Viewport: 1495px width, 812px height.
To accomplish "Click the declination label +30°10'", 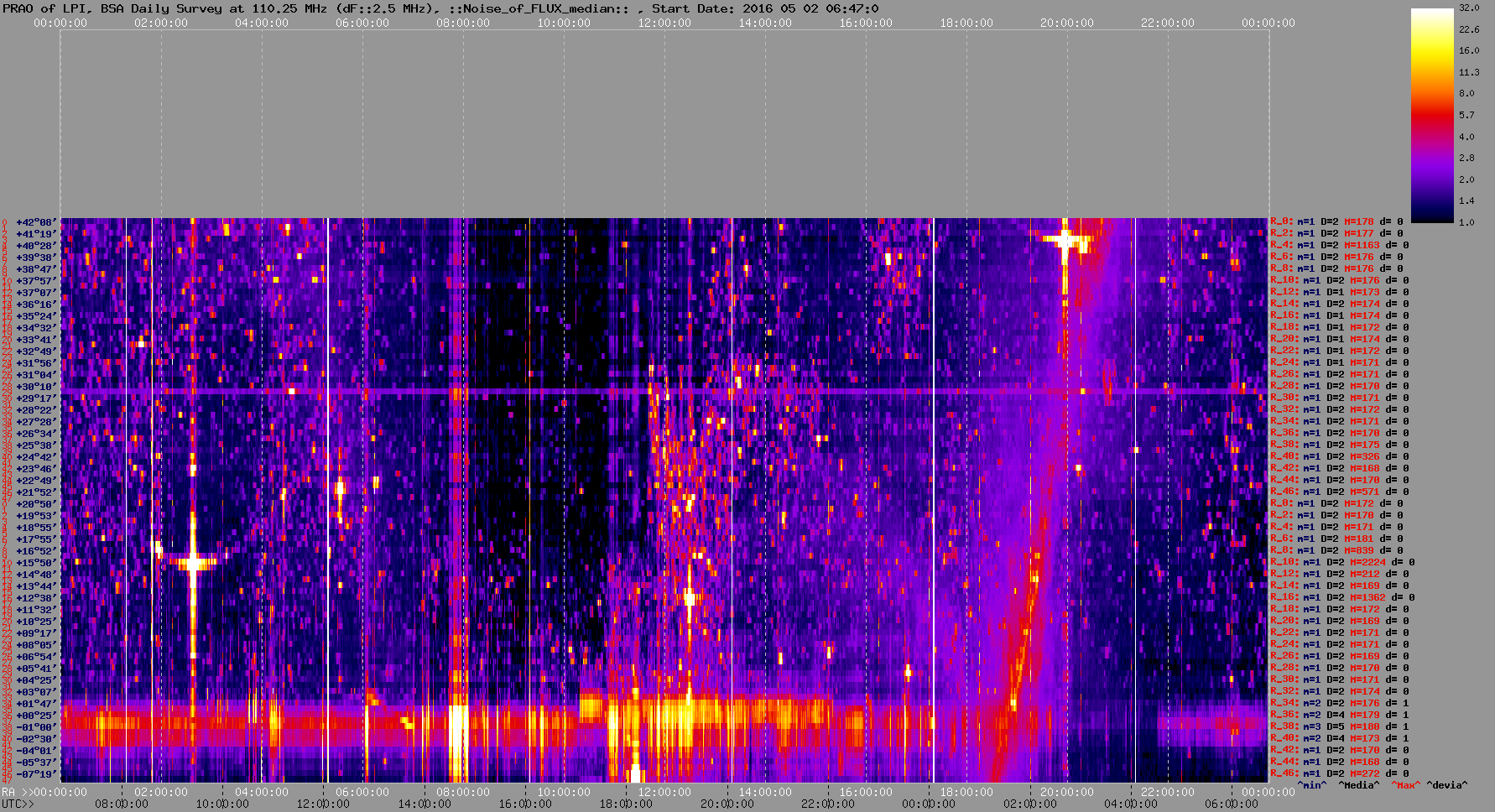I will click(36, 387).
